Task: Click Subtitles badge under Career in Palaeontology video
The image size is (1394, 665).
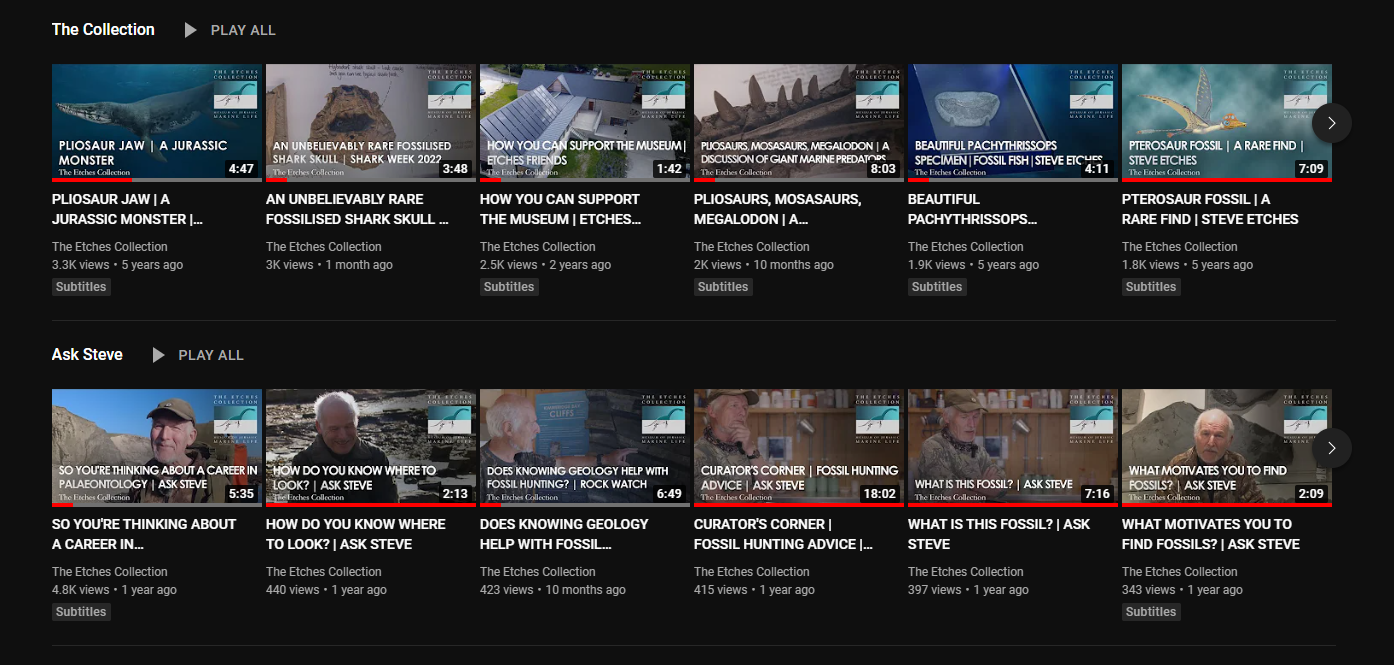Action: [x=81, y=612]
